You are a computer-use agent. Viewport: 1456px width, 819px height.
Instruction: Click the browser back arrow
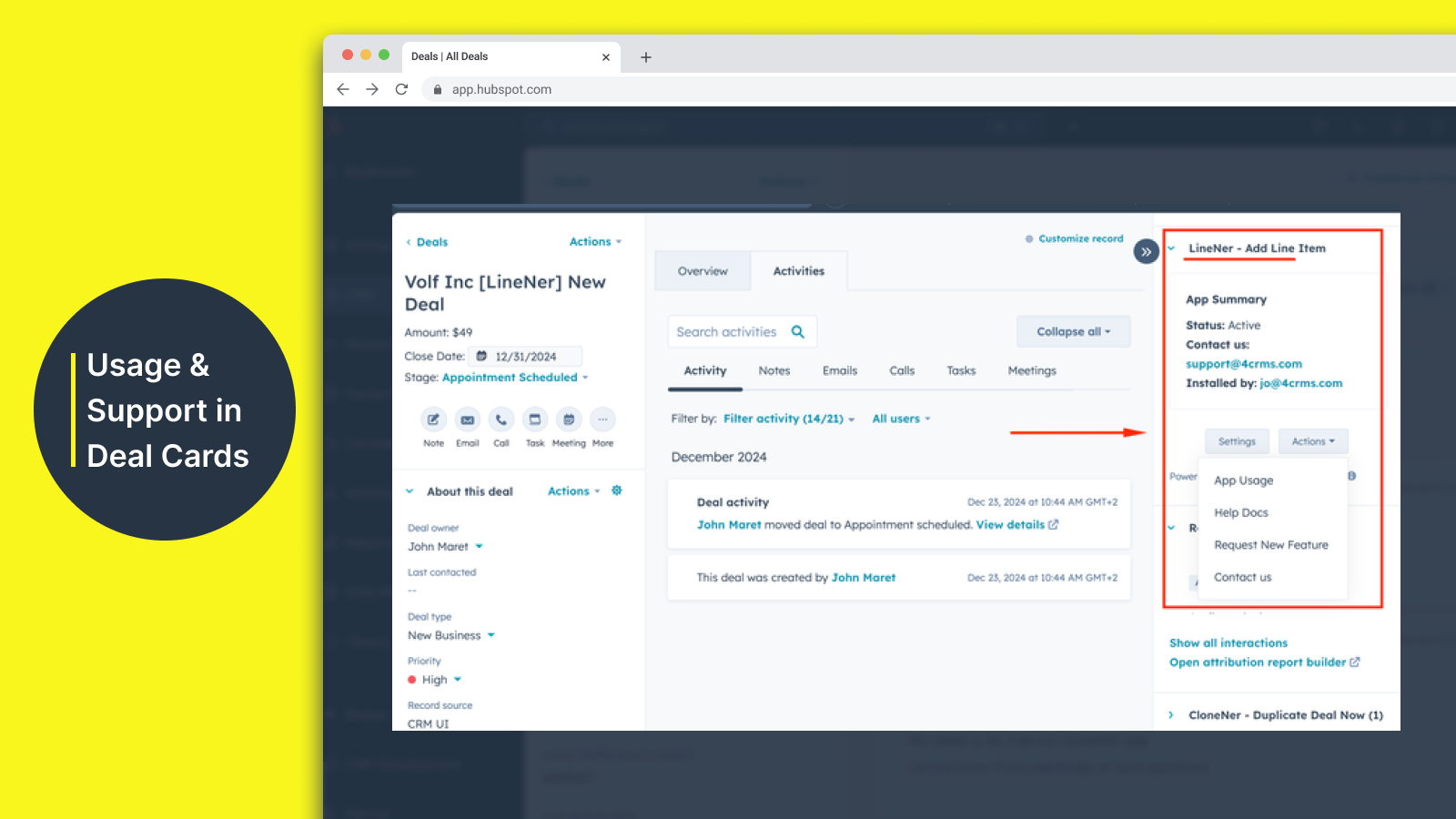point(343,89)
